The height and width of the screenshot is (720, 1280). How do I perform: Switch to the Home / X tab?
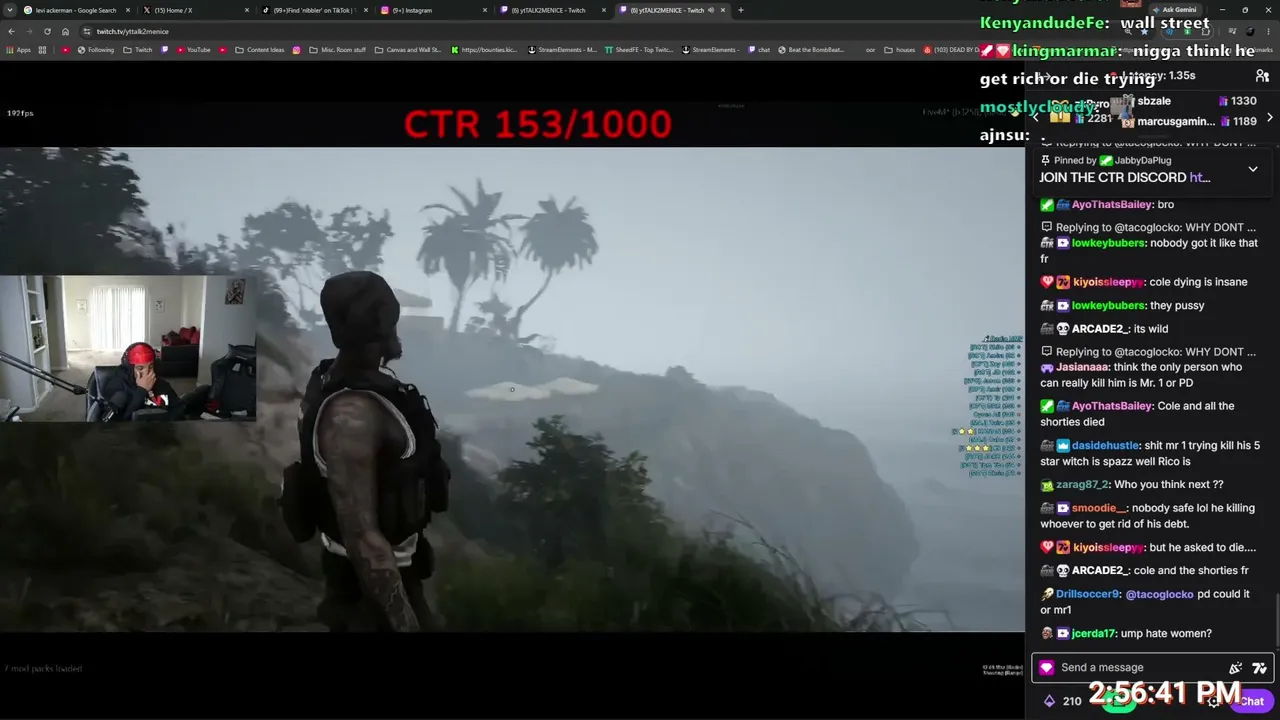195,10
